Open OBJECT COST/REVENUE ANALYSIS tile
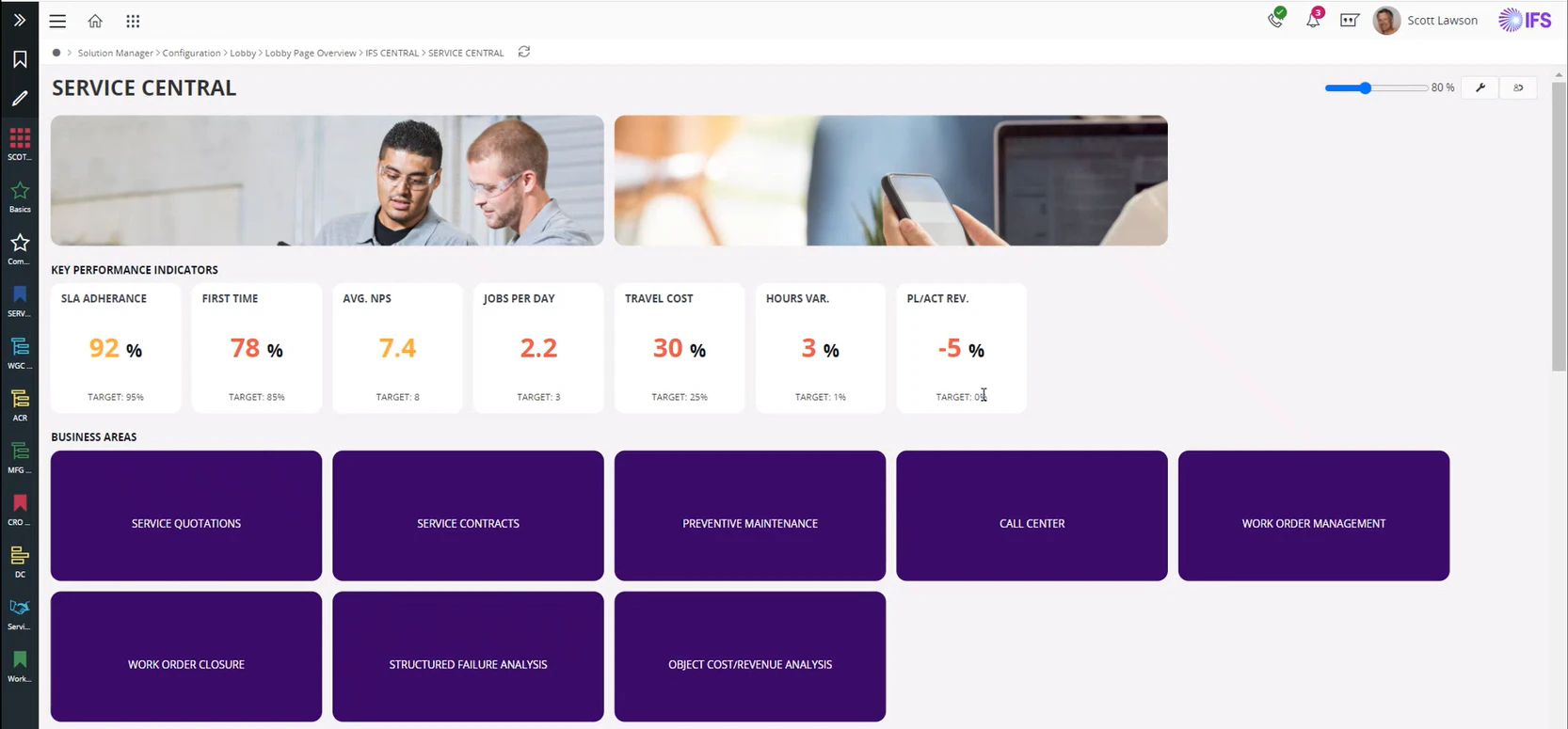Viewport: 1568px width, 729px height. coord(750,657)
